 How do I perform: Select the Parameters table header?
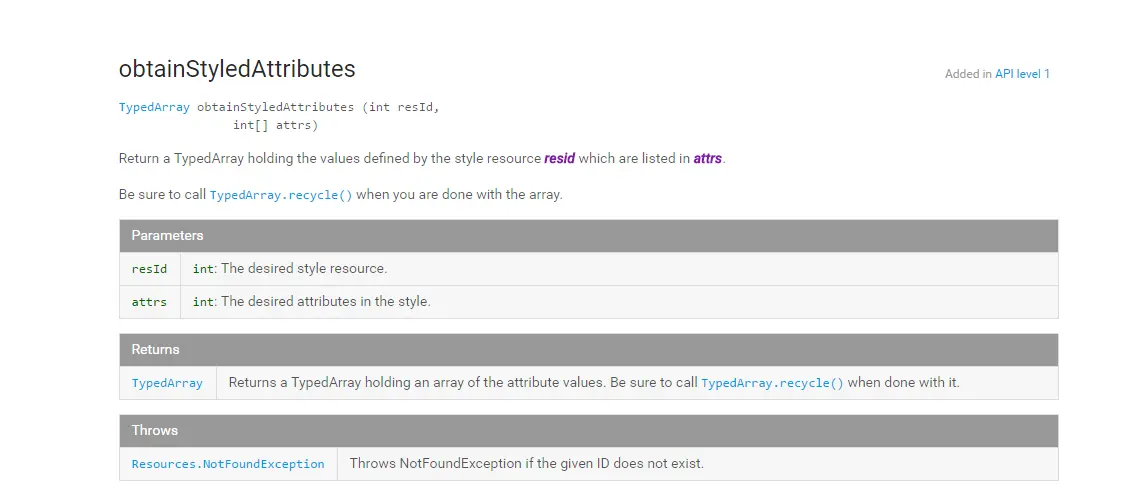pyautogui.click(x=589, y=236)
